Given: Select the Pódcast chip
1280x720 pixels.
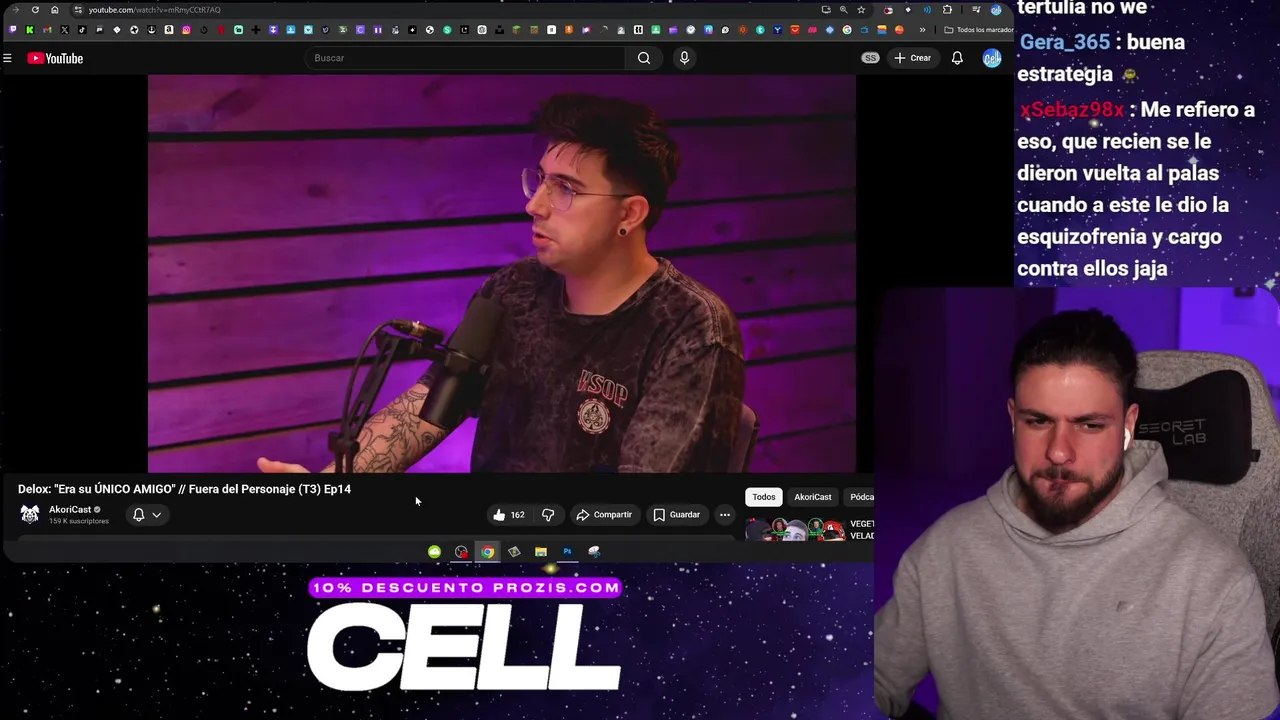Looking at the screenshot, I should tap(860, 497).
